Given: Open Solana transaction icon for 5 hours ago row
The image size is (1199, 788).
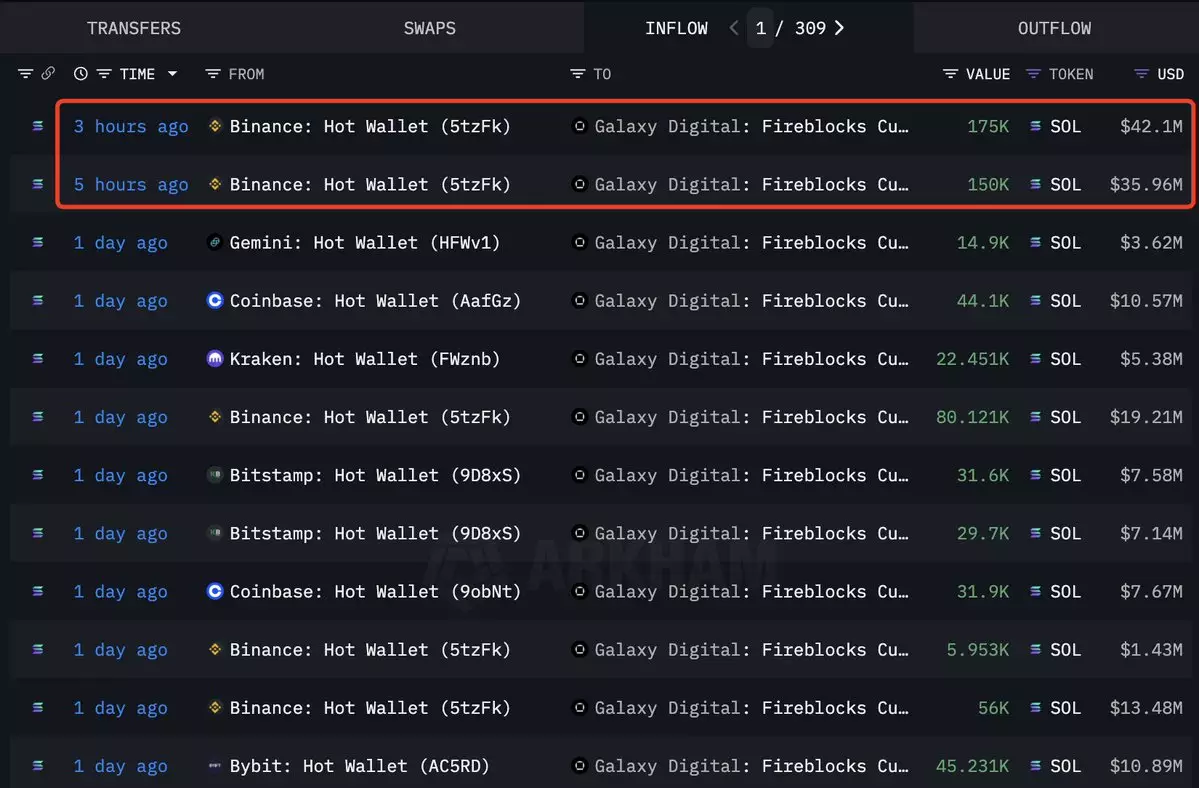Looking at the screenshot, I should [x=37, y=184].
